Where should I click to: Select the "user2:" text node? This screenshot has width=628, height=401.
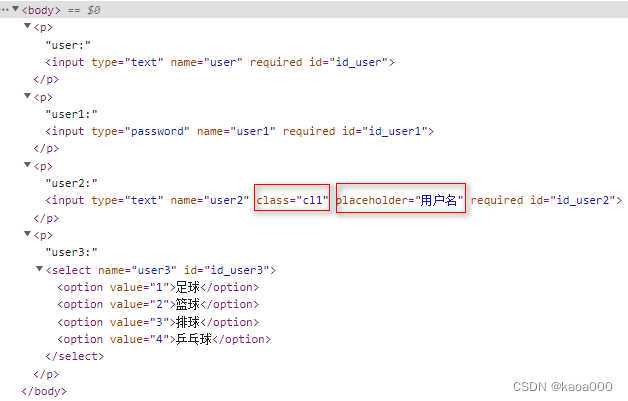click(x=71, y=183)
